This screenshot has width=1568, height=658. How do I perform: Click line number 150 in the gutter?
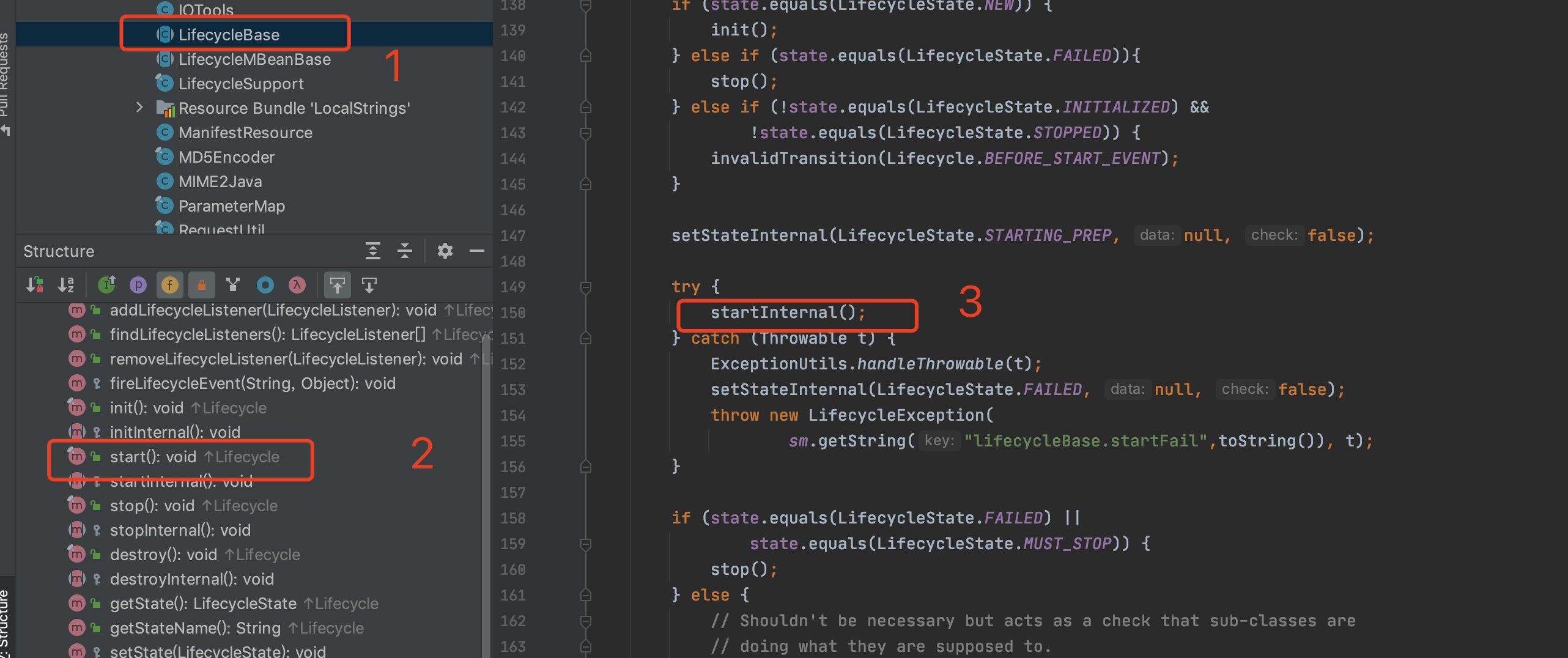point(513,312)
